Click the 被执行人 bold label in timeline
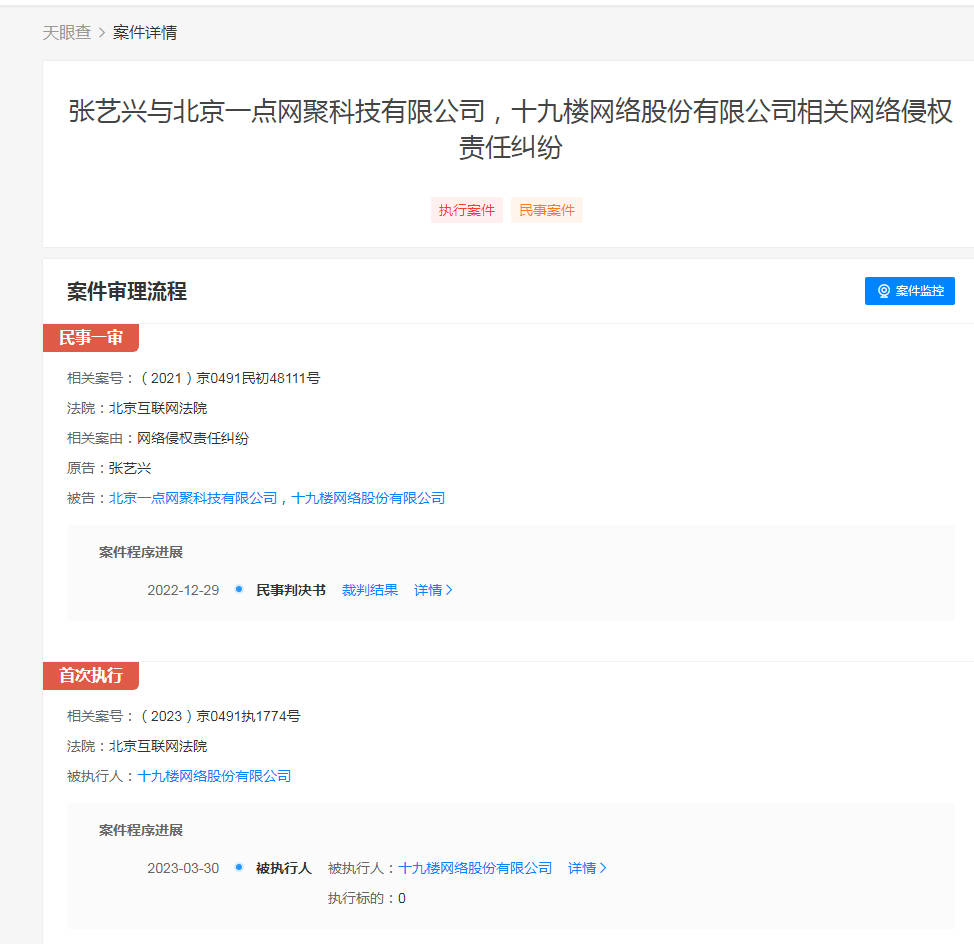 tap(283, 868)
